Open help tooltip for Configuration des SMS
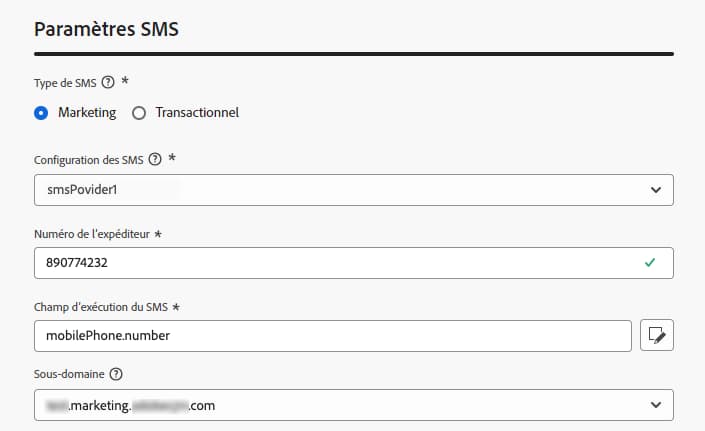Screen dimensions: 705x431 (155, 158)
